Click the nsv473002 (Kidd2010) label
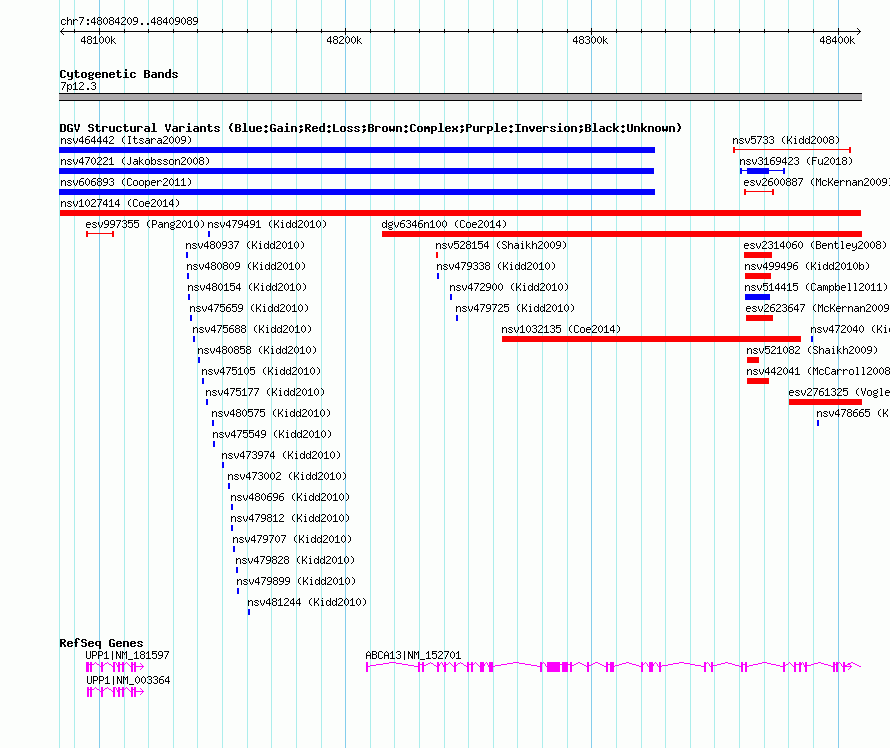Screen dimensions: 890x748 pyautogui.click(x=287, y=476)
